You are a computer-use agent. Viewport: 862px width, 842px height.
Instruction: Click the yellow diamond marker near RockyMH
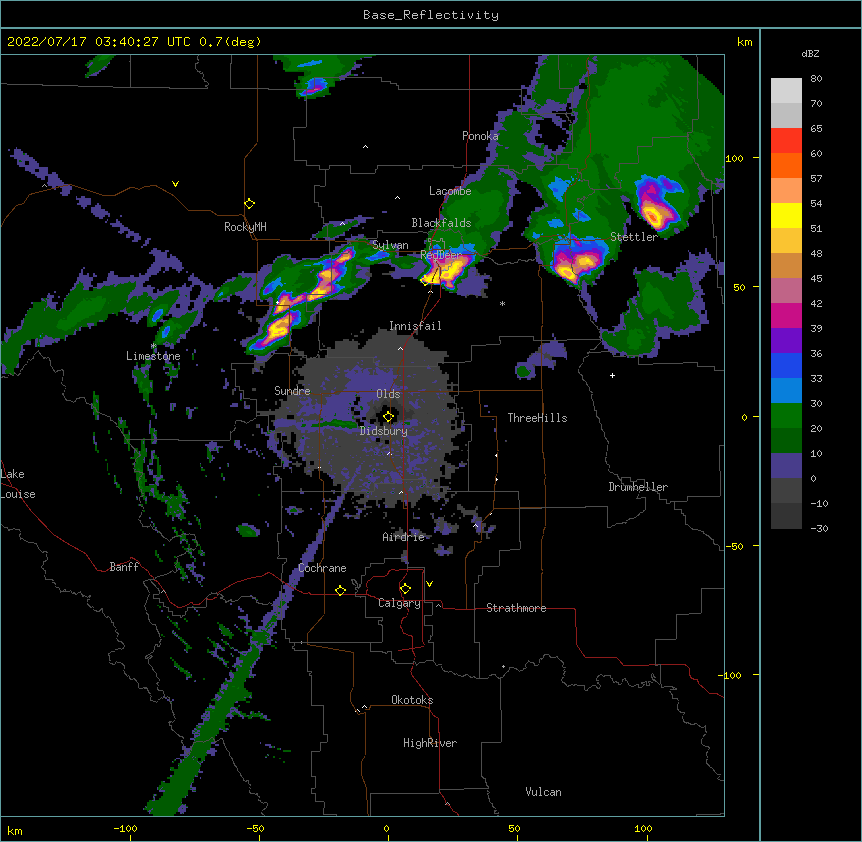coord(250,204)
